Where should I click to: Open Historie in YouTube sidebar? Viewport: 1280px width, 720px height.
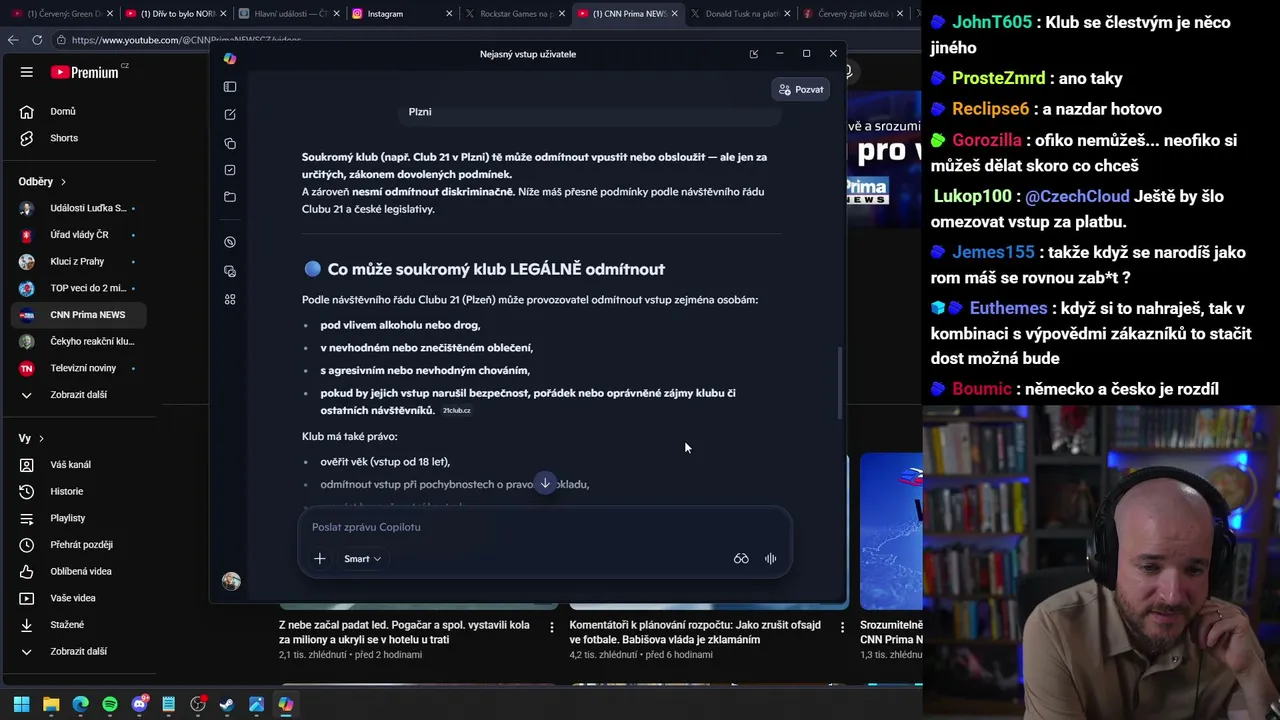tap(78, 492)
